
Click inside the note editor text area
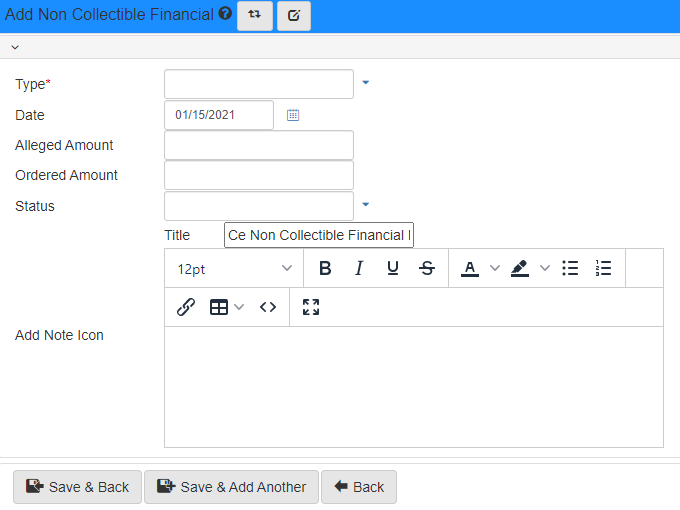414,387
